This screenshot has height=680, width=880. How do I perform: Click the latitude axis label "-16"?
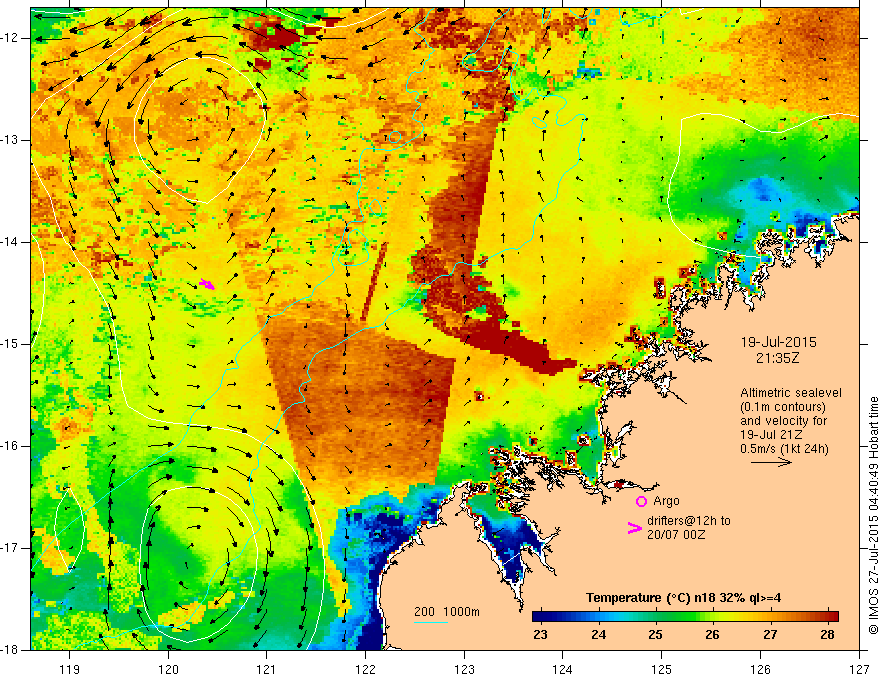coord(10,446)
